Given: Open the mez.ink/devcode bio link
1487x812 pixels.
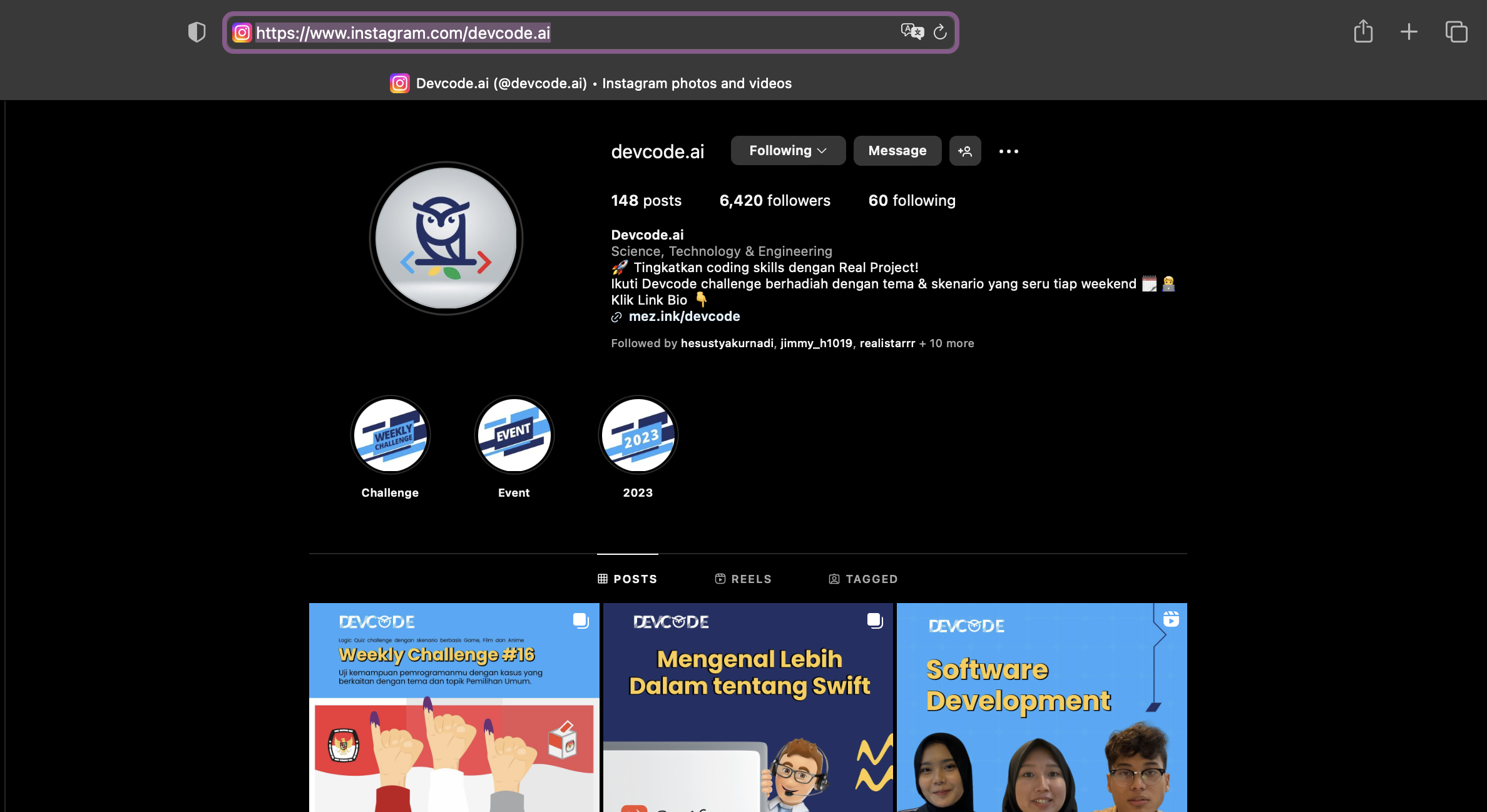Looking at the screenshot, I should [x=684, y=317].
